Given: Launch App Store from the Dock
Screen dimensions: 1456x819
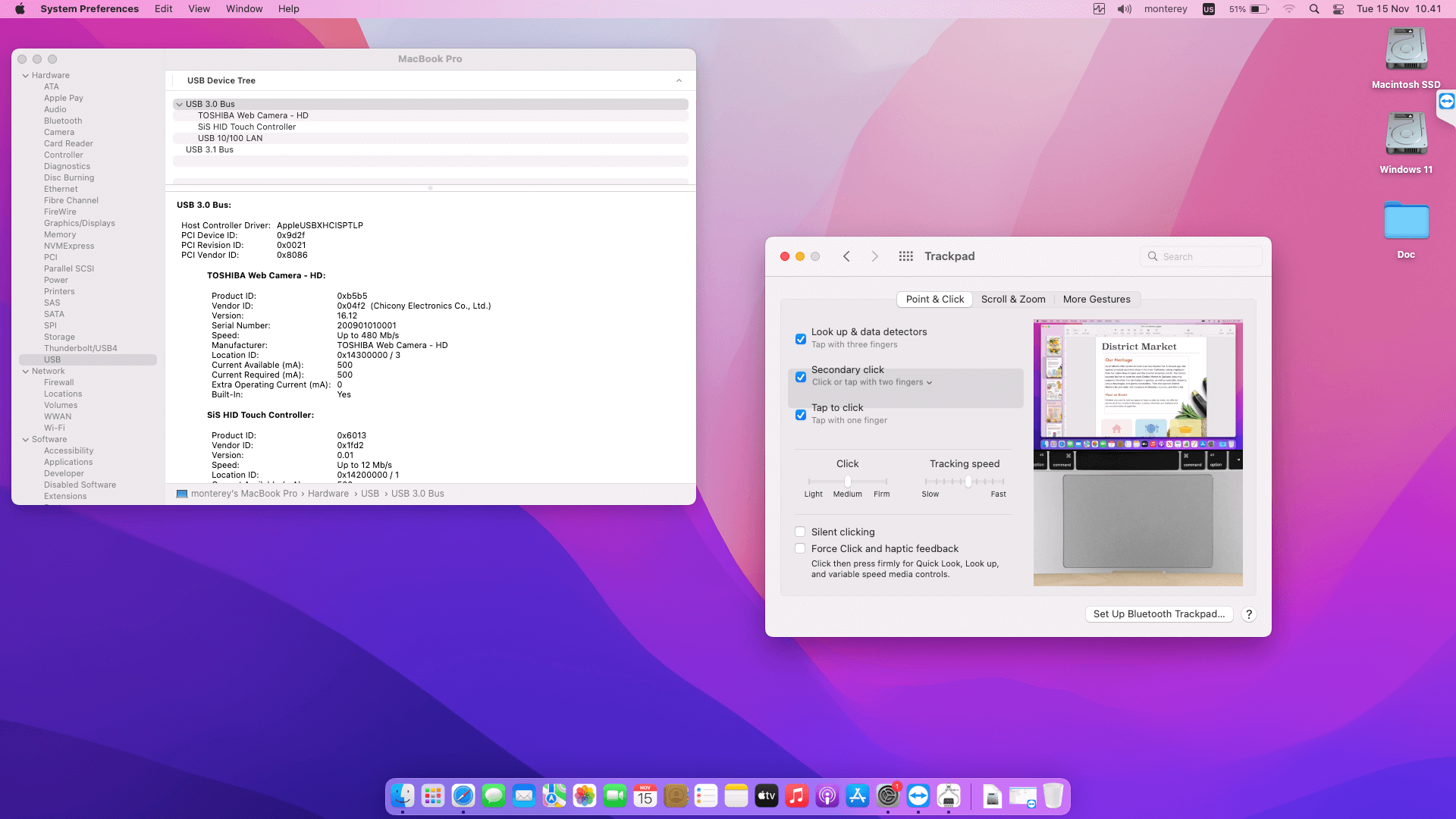Looking at the screenshot, I should tap(858, 795).
